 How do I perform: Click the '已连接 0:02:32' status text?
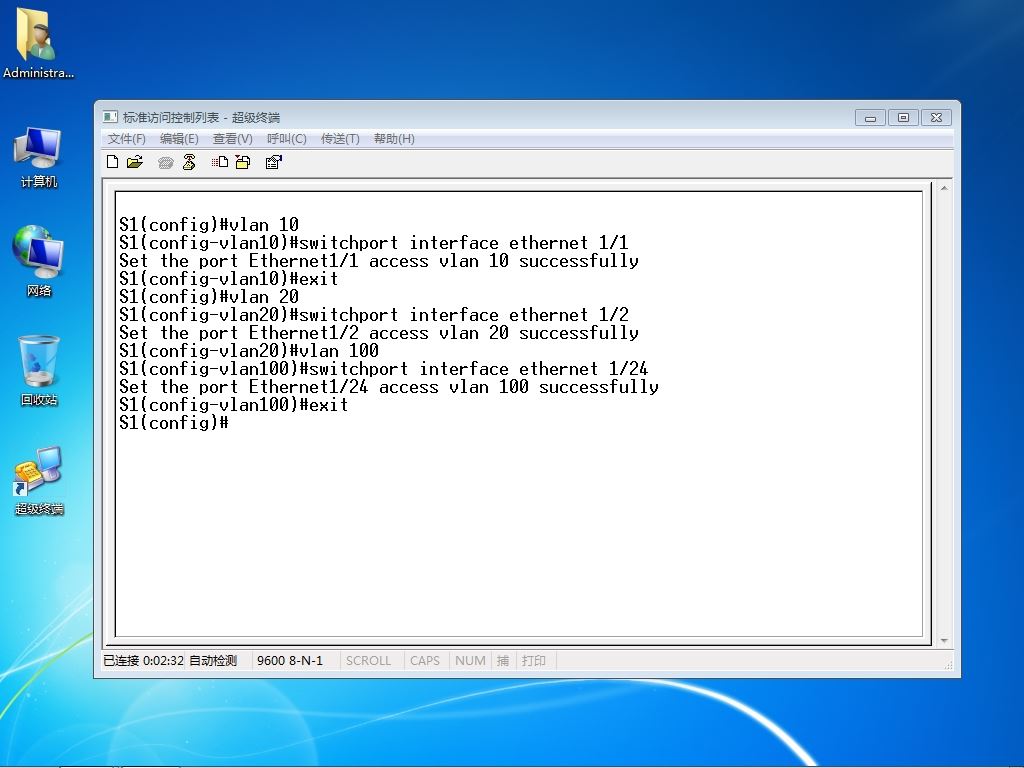(144, 660)
